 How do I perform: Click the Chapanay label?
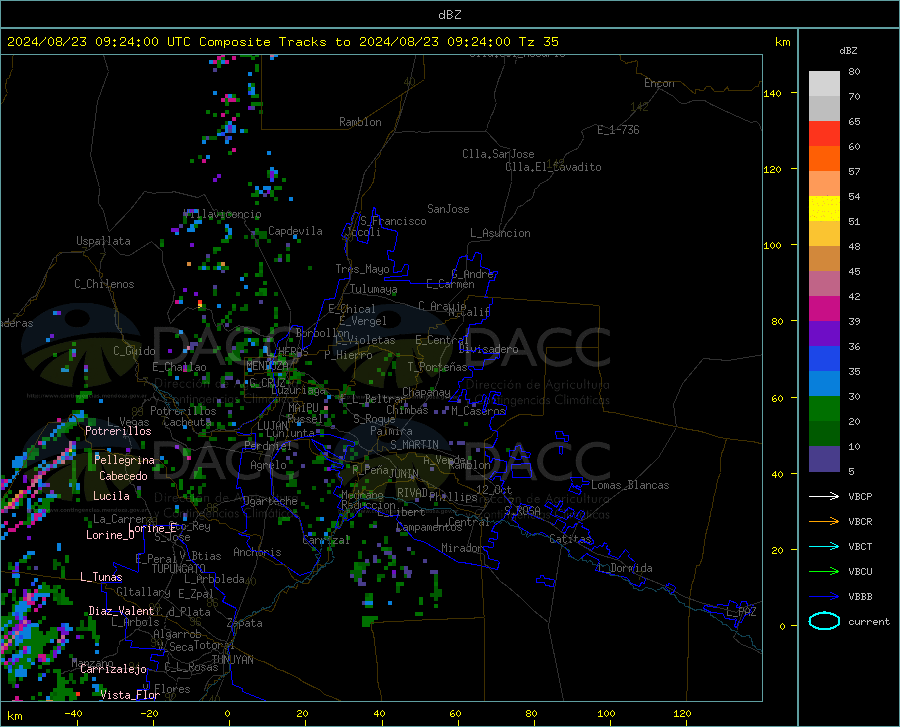click(426, 392)
